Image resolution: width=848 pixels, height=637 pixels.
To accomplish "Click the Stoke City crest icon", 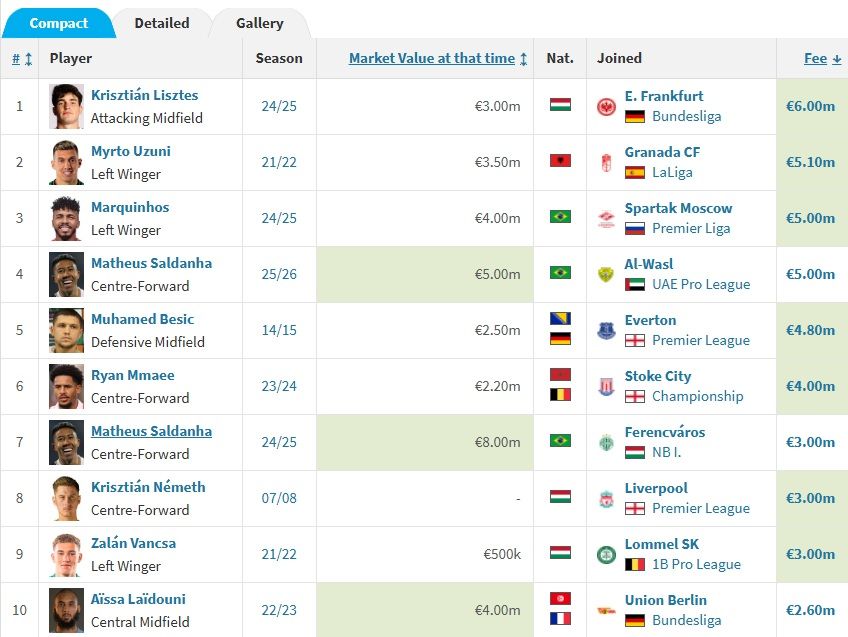I will (606, 387).
